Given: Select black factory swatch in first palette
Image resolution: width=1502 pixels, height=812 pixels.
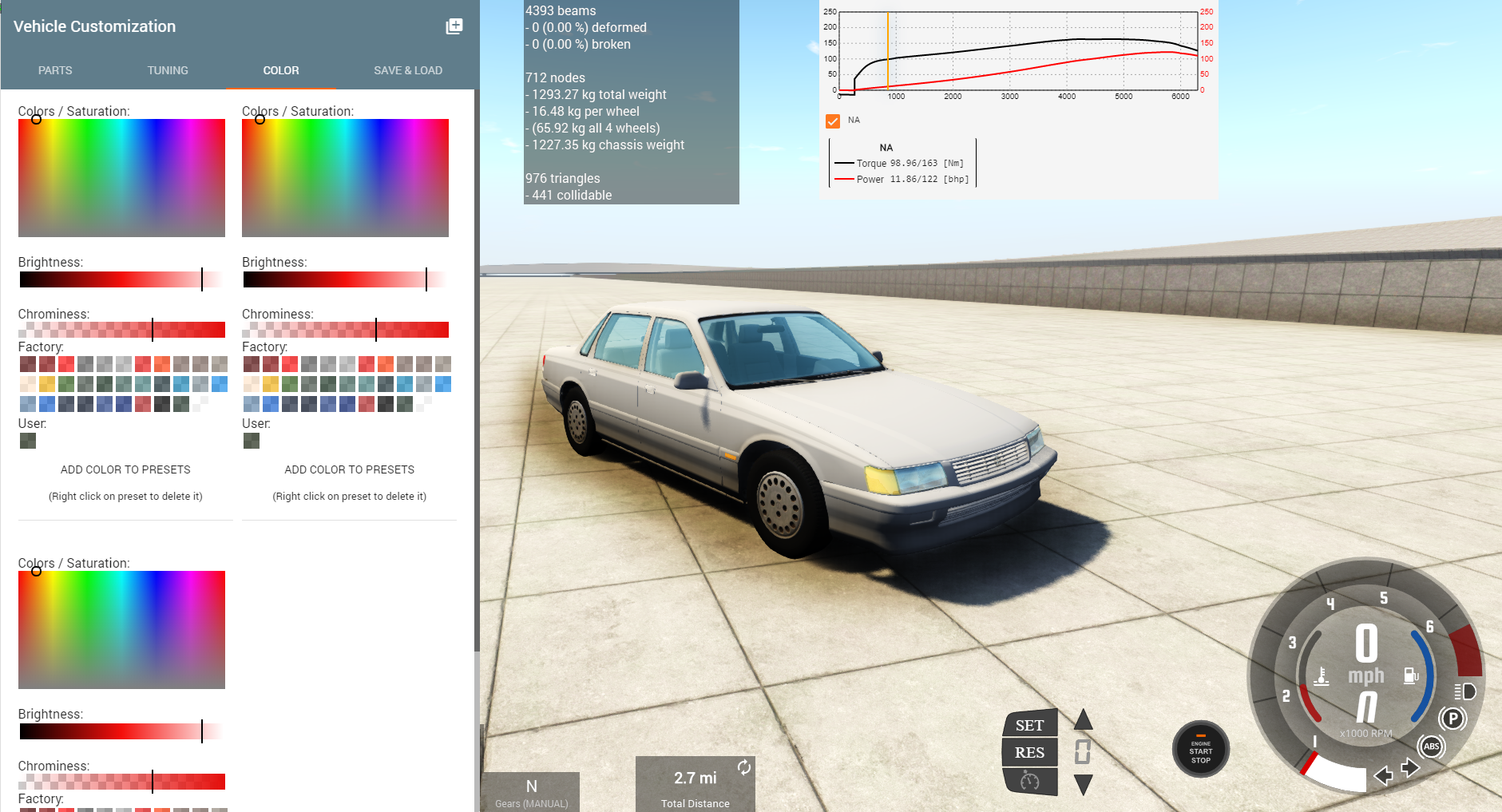Looking at the screenshot, I should [x=162, y=404].
